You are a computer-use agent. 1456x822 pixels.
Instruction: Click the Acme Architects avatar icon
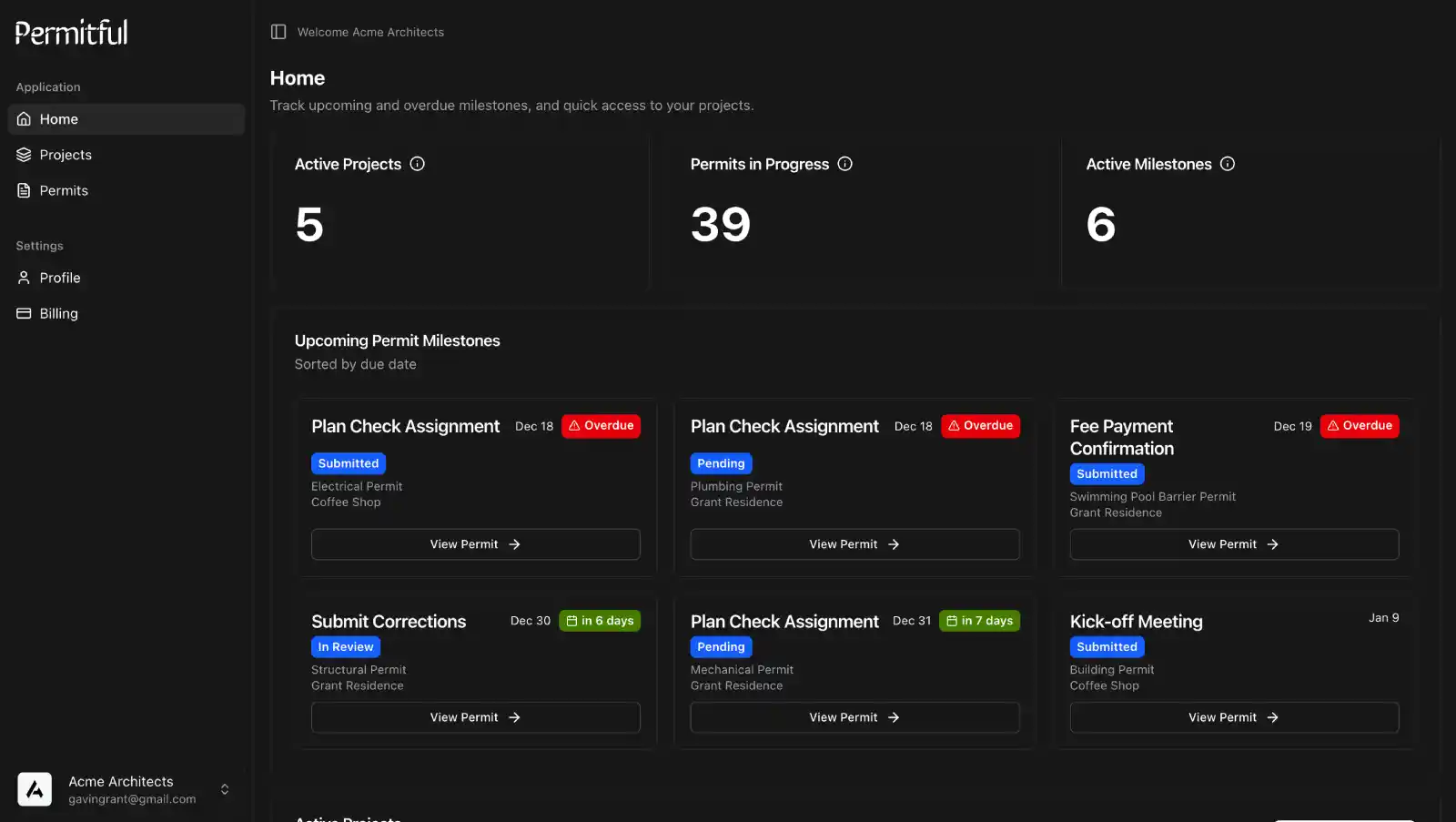[x=35, y=789]
